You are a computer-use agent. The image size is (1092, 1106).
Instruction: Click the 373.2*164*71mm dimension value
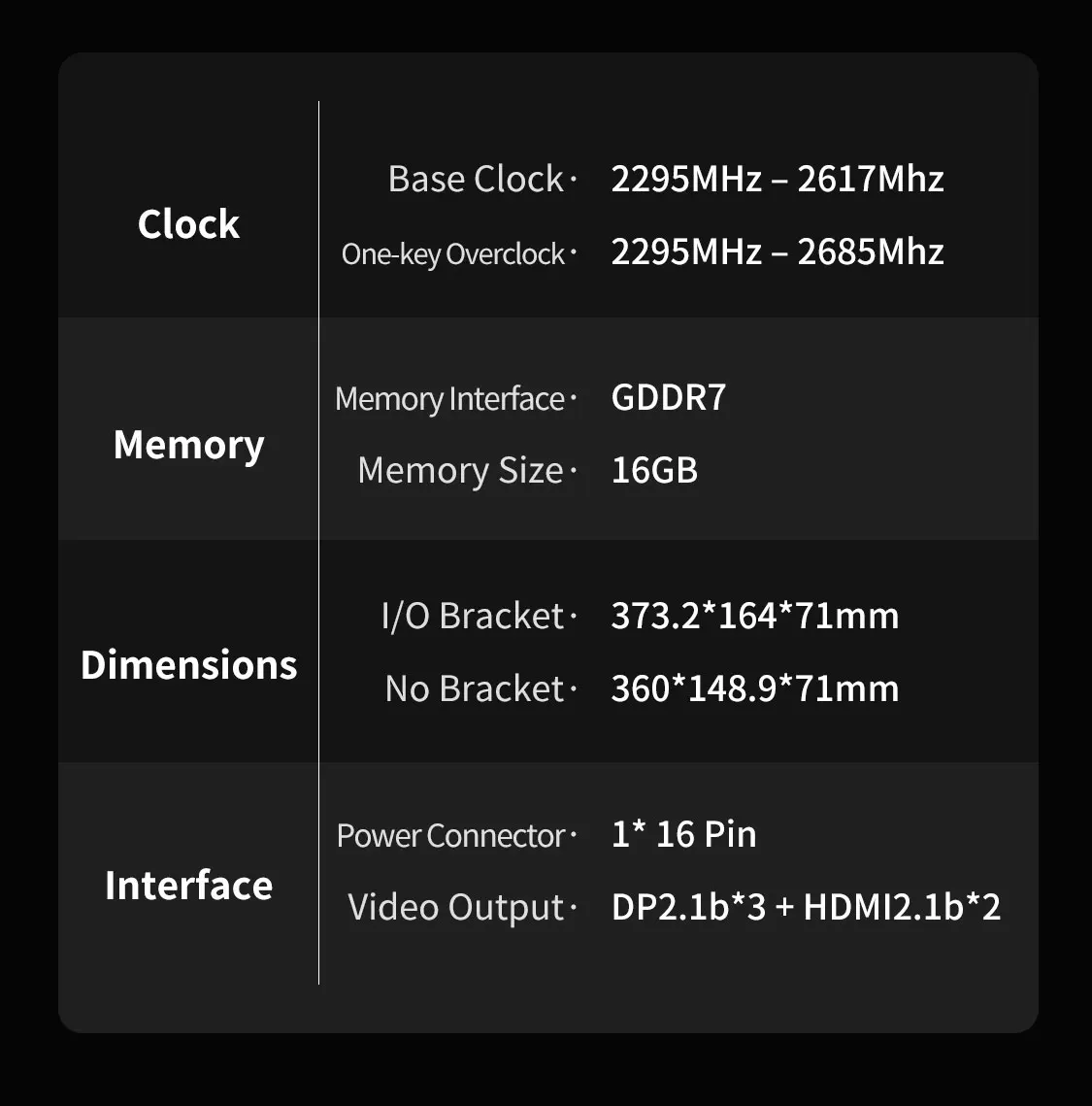[755, 616]
